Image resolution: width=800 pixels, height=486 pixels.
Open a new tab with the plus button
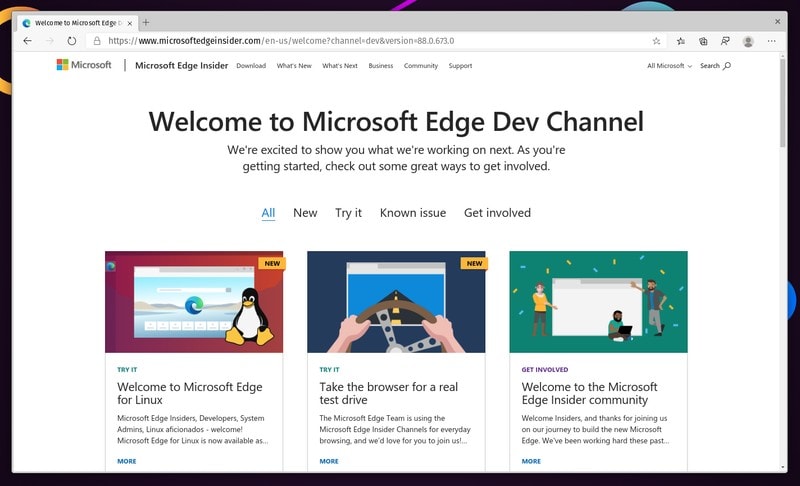click(x=146, y=22)
